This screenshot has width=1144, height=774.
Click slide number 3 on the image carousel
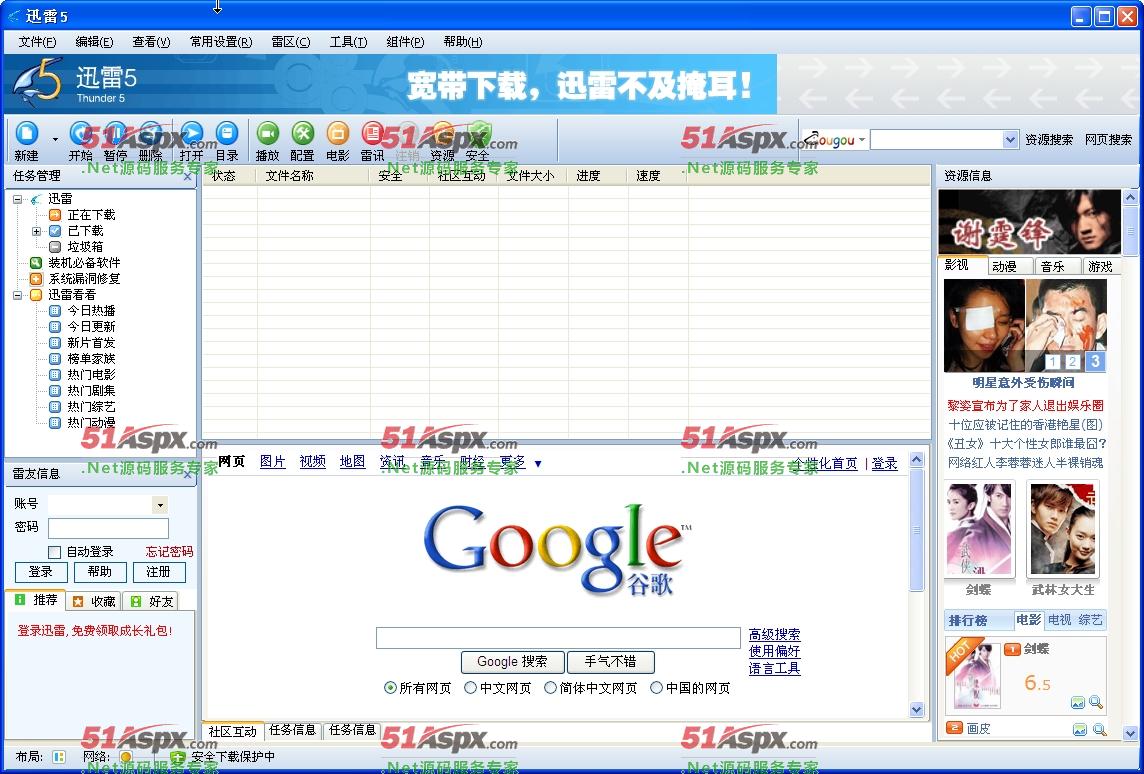[1094, 361]
